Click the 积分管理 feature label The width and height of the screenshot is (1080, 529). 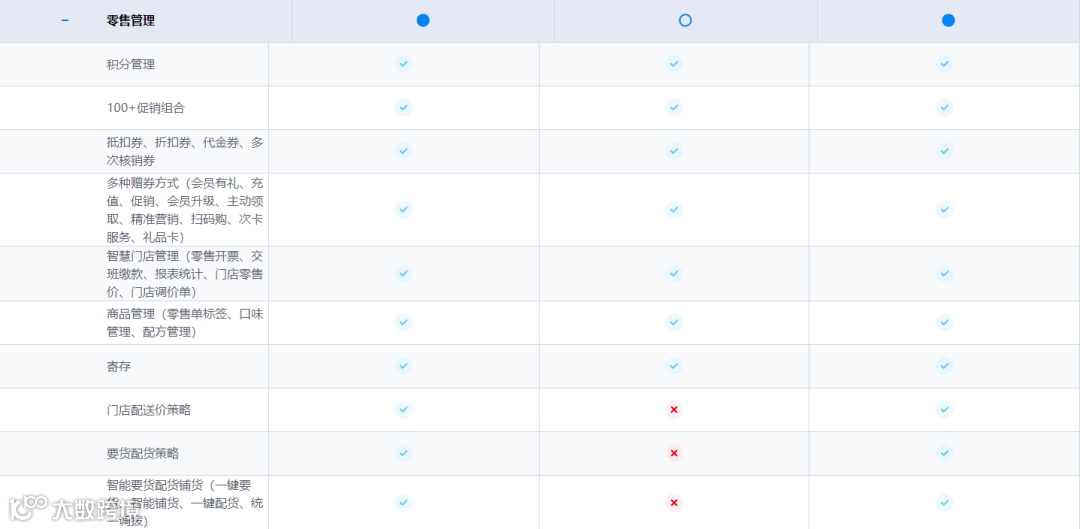131,65
